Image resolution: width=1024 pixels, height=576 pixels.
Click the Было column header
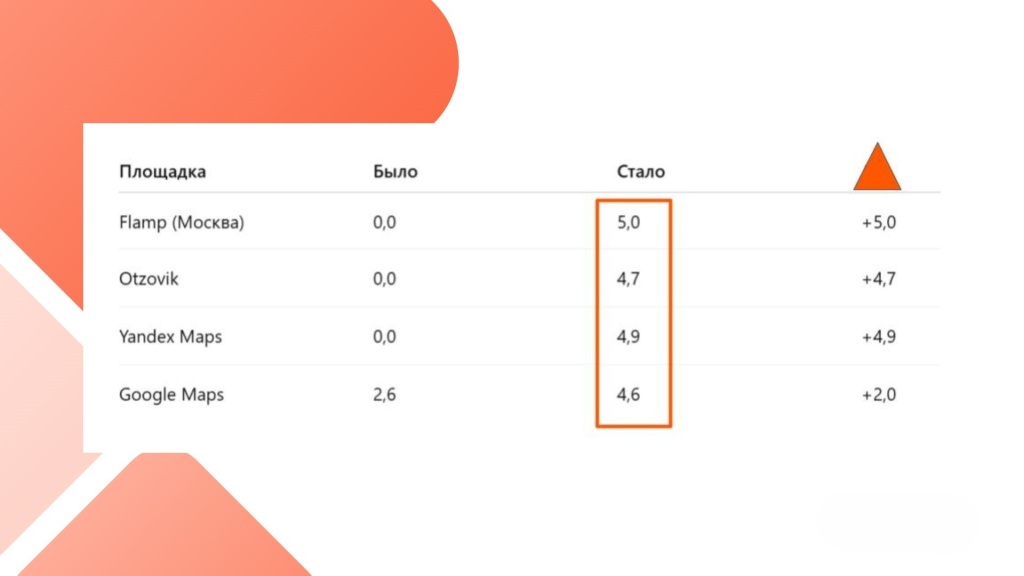coord(395,171)
